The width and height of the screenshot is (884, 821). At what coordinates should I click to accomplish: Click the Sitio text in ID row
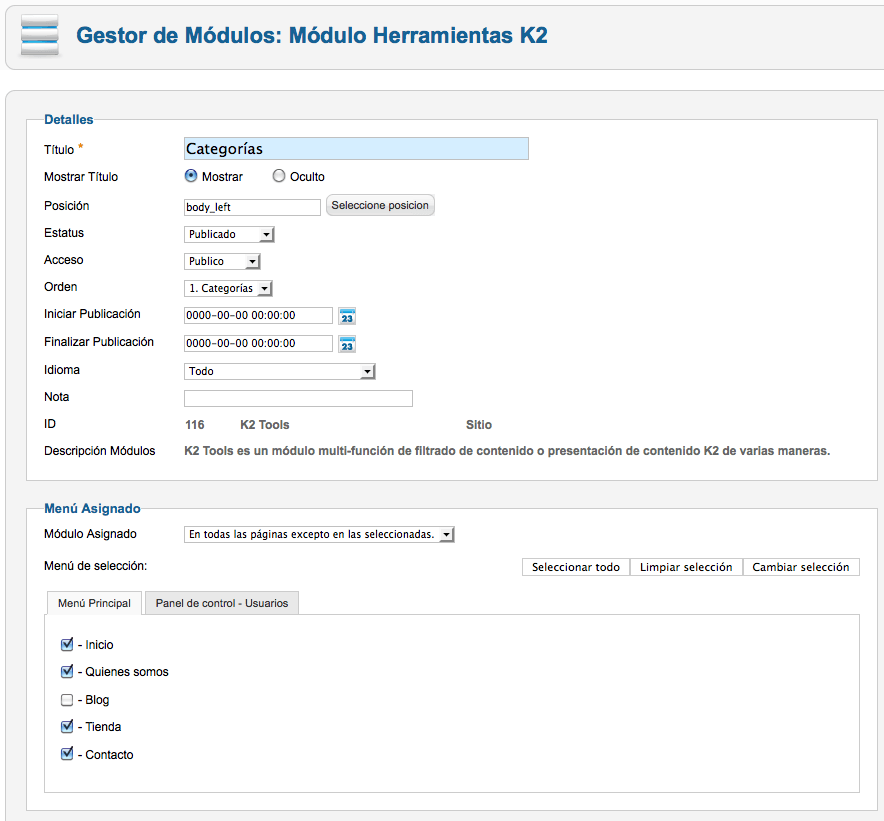coord(479,425)
